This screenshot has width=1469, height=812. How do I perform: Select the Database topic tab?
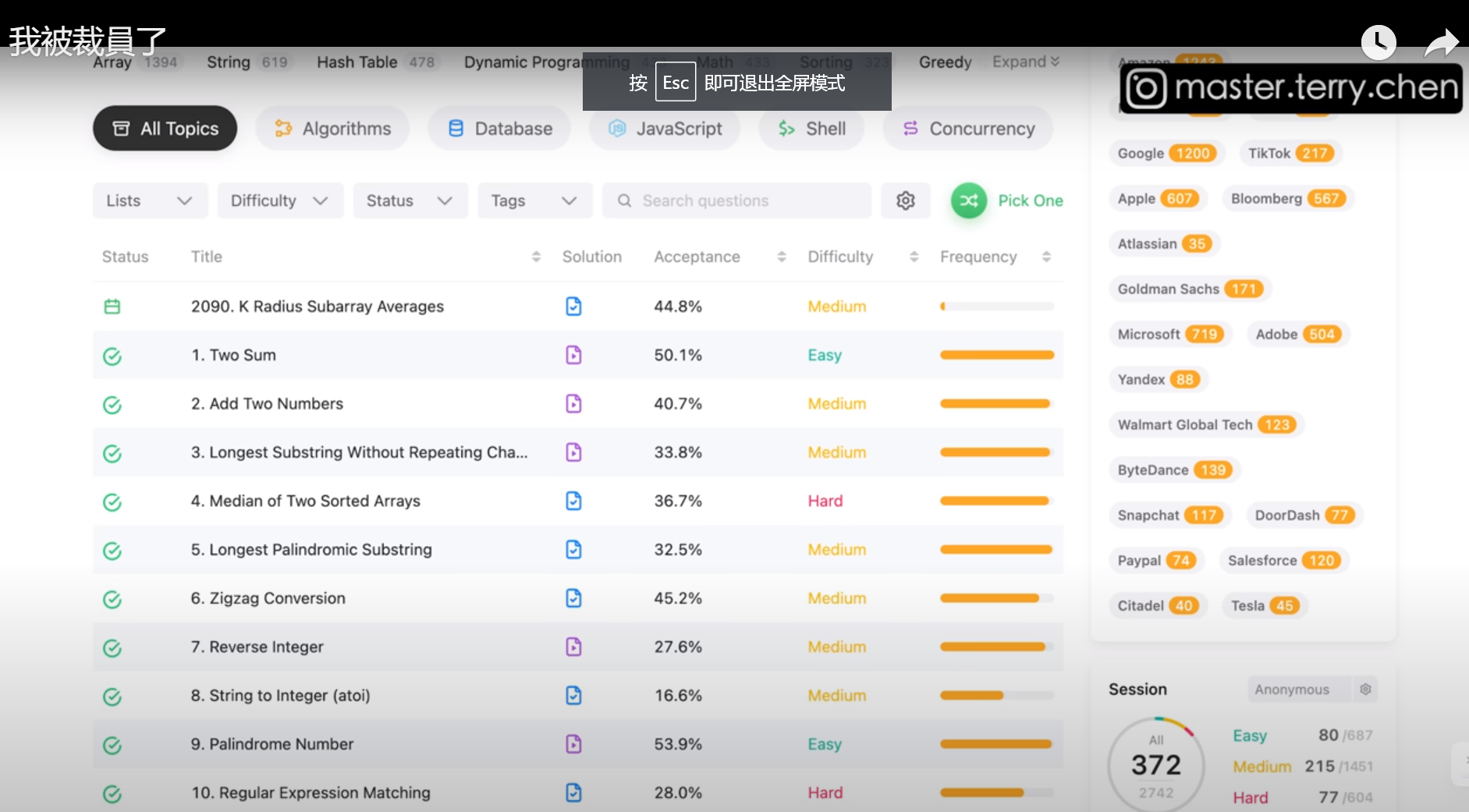[x=499, y=129]
